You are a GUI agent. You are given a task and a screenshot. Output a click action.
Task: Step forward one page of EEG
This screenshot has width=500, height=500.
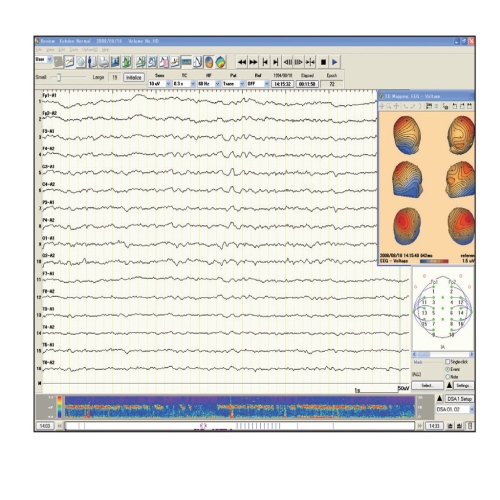pos(299,62)
